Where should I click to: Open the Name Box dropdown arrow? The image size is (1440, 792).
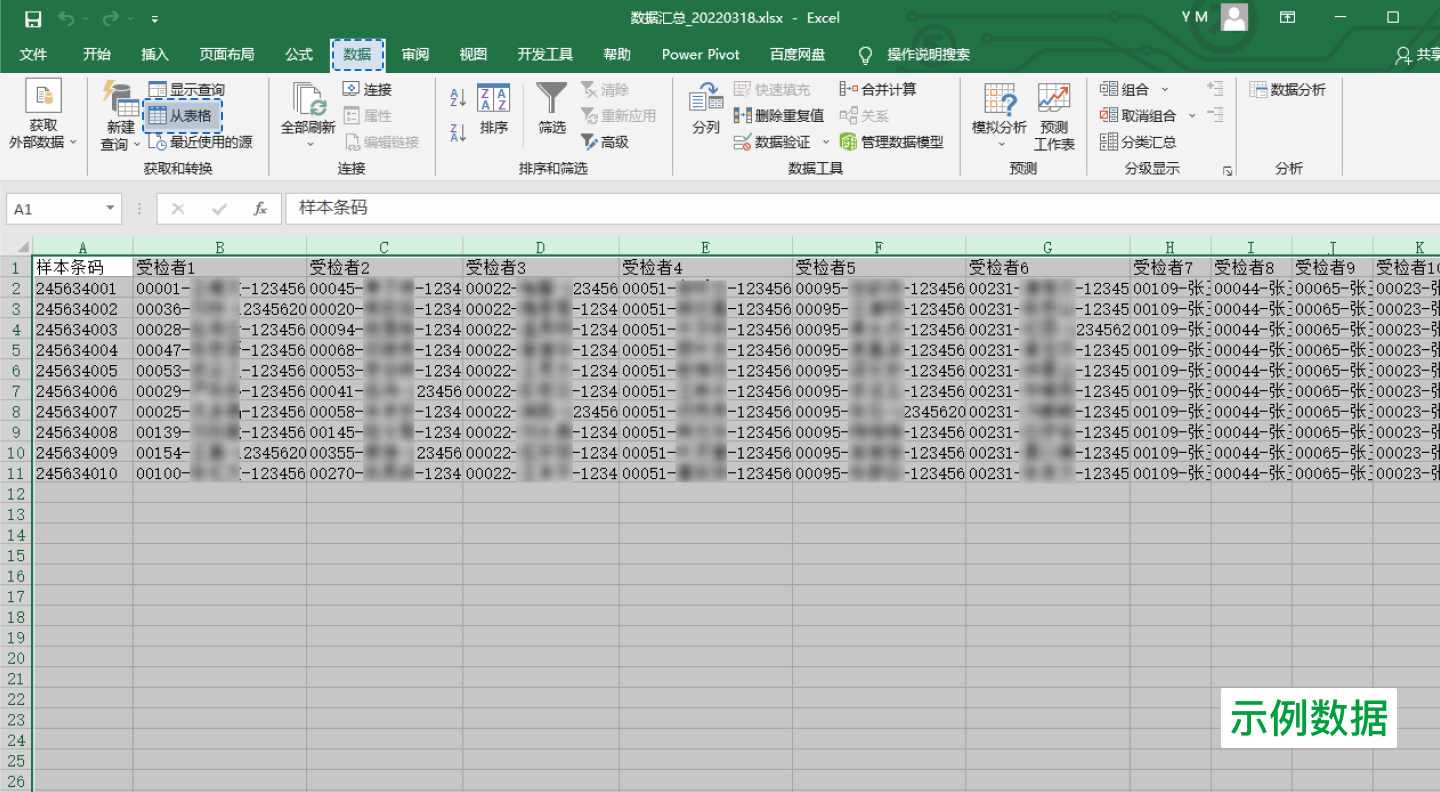click(111, 209)
